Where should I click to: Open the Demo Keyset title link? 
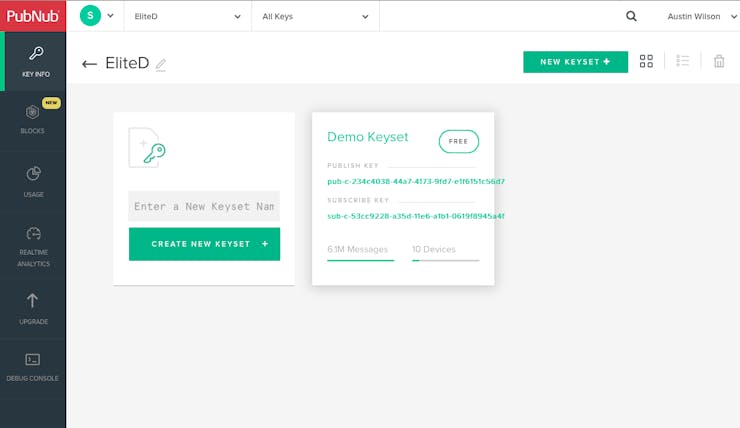point(368,137)
